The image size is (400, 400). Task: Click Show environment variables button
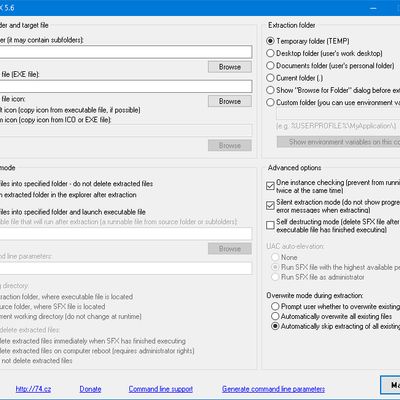pos(338,142)
